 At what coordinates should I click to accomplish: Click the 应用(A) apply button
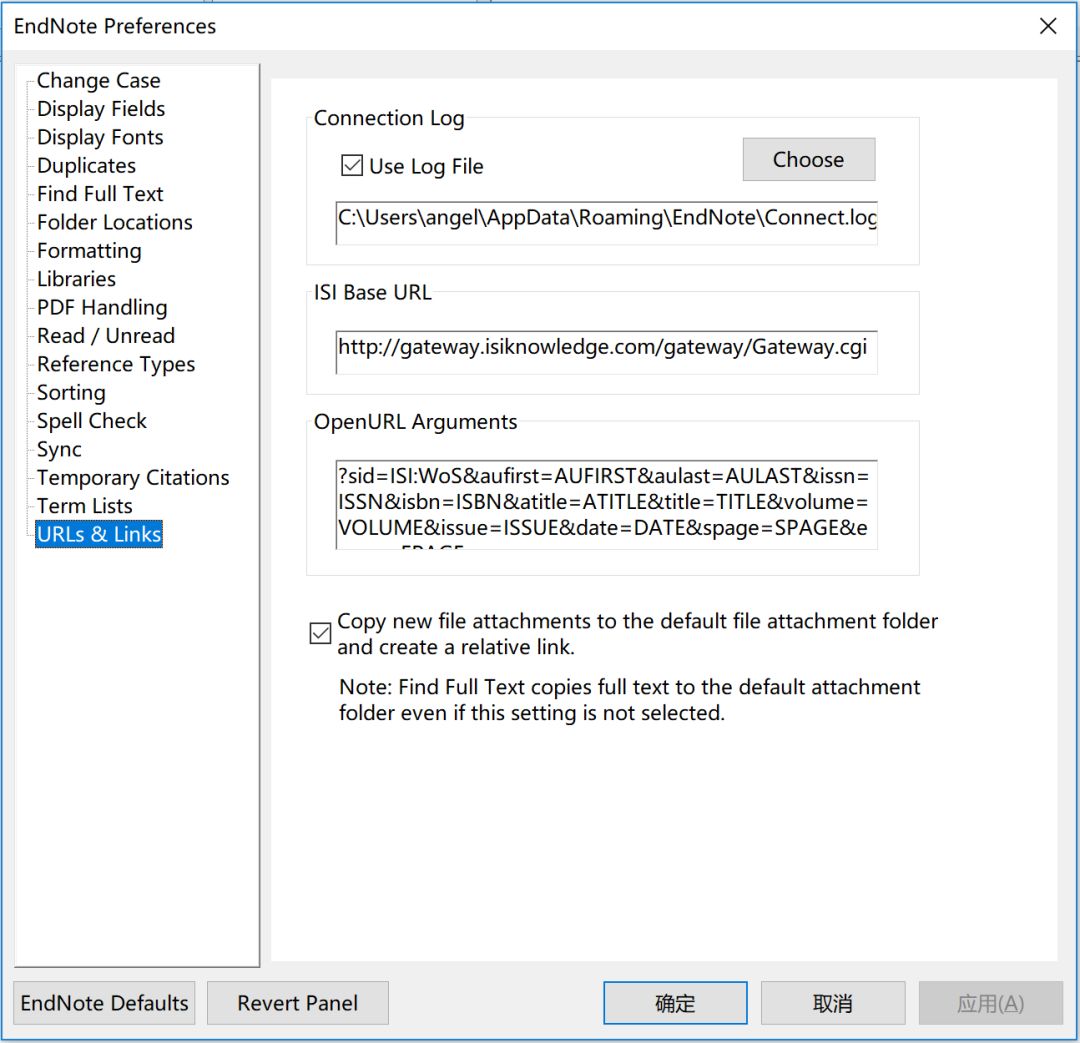[x=990, y=1003]
